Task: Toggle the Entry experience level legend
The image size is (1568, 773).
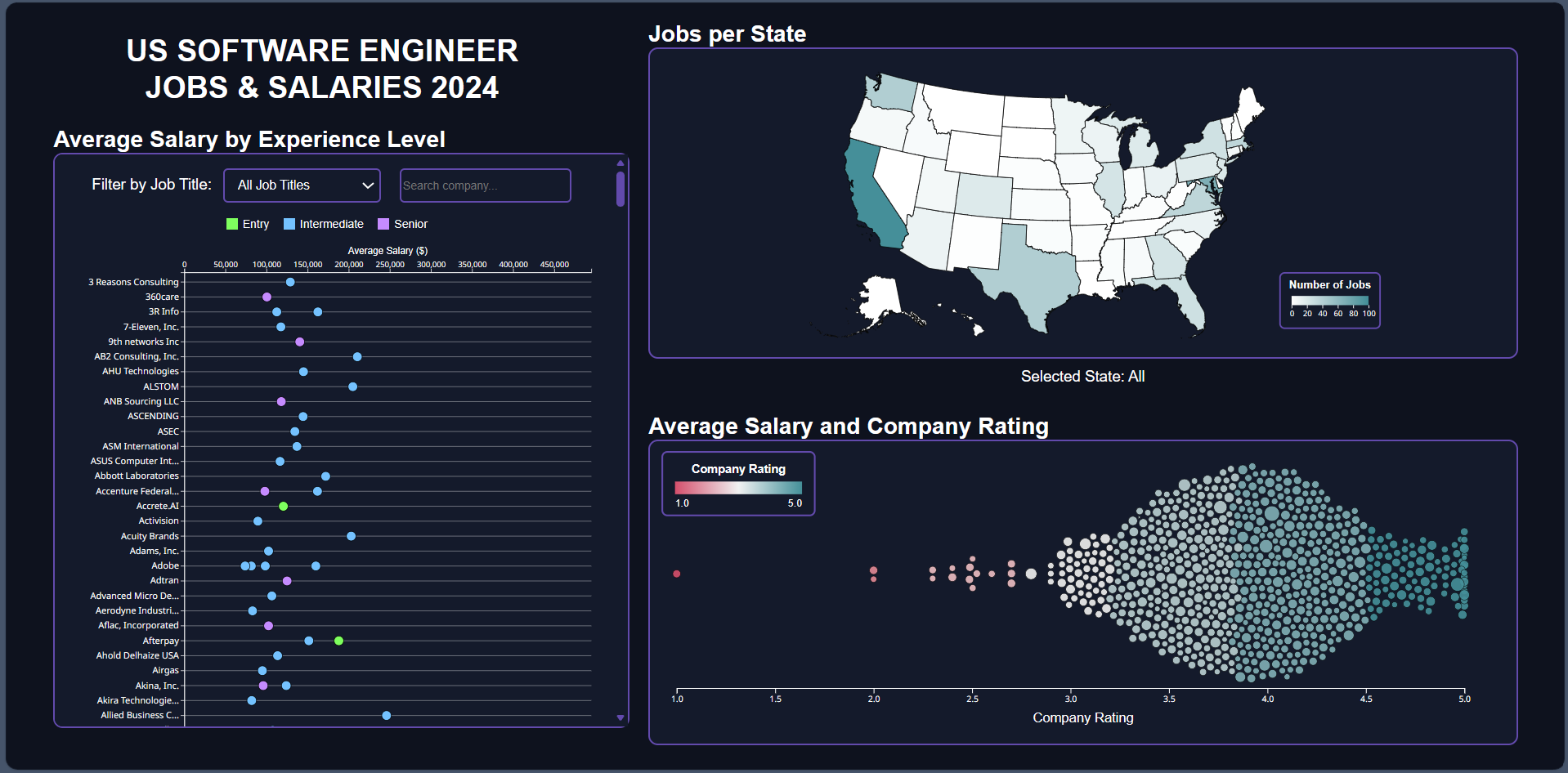Action: click(x=248, y=224)
